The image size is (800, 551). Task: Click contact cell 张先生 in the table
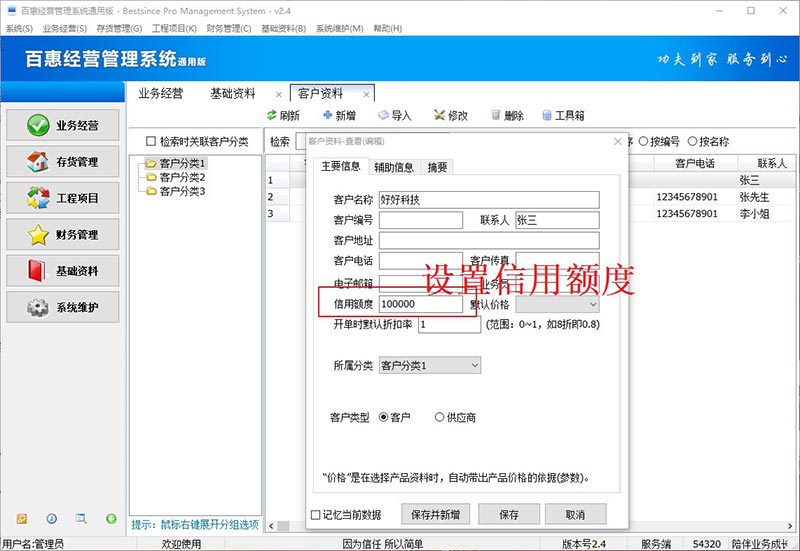coord(754,197)
